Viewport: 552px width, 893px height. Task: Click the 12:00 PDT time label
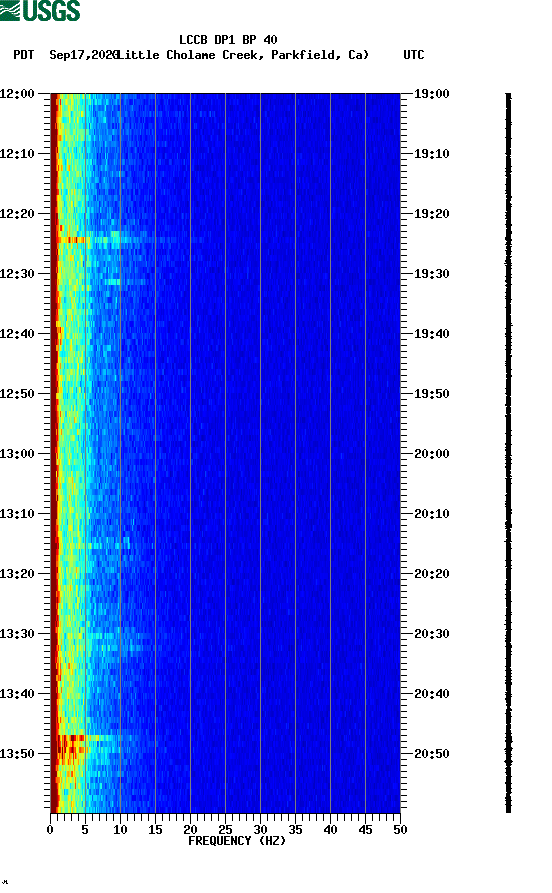(x=17, y=93)
